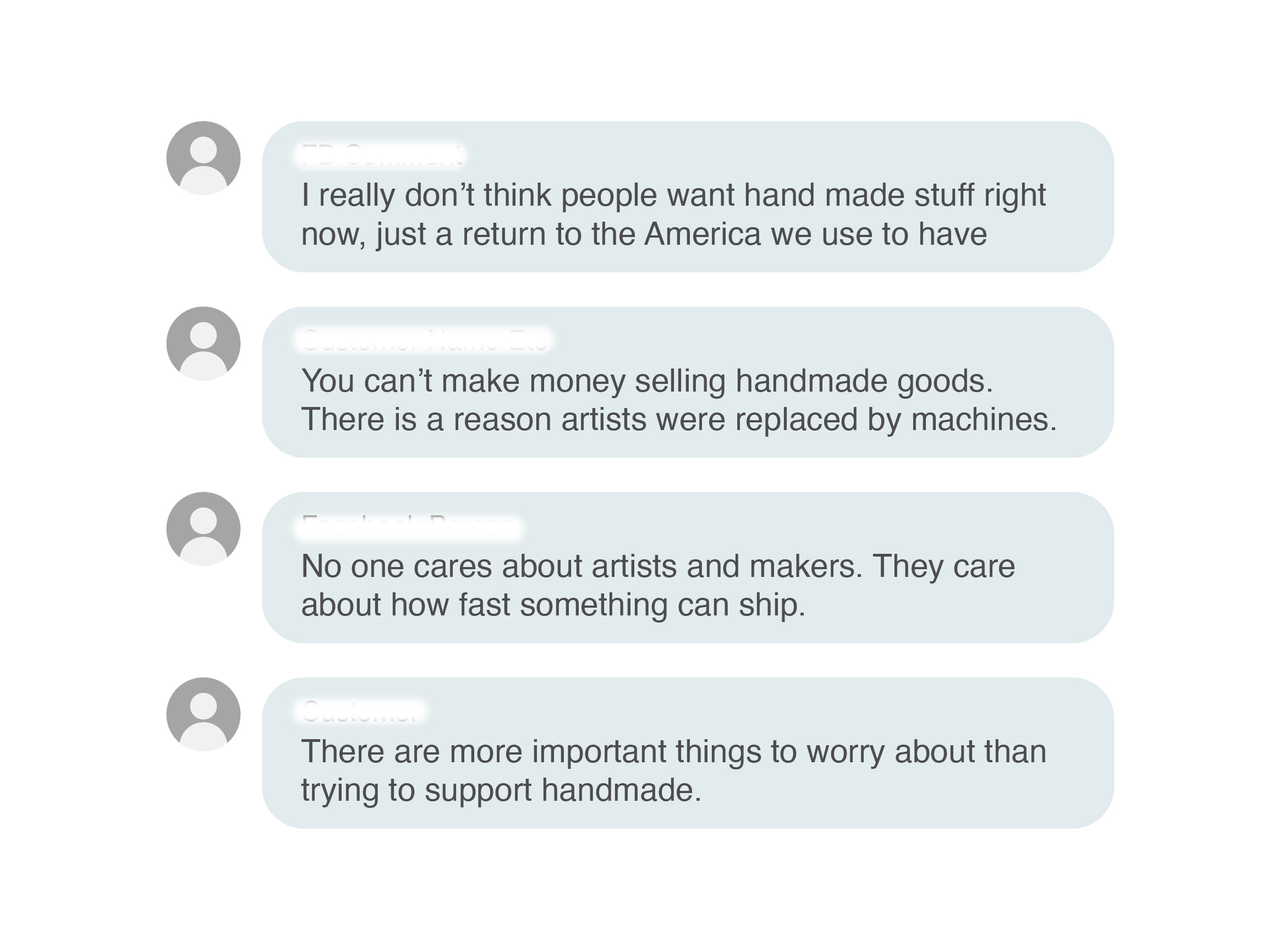Select avatar beside the artists and makers comment
Viewport: 1273px width, 952px height.
pyautogui.click(x=203, y=529)
